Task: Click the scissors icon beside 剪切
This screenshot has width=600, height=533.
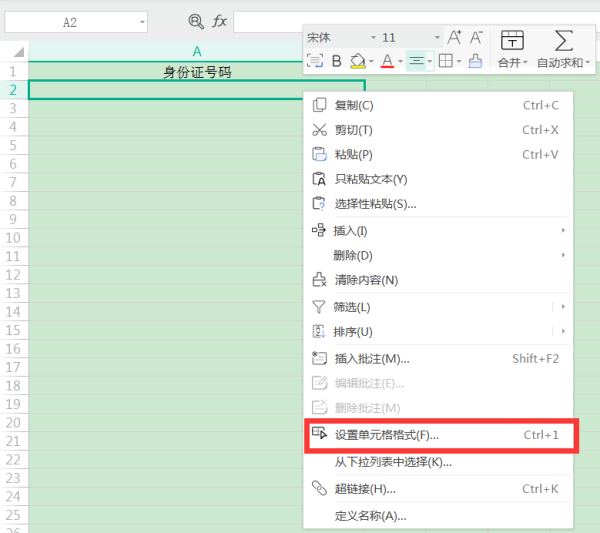Action: 320,130
